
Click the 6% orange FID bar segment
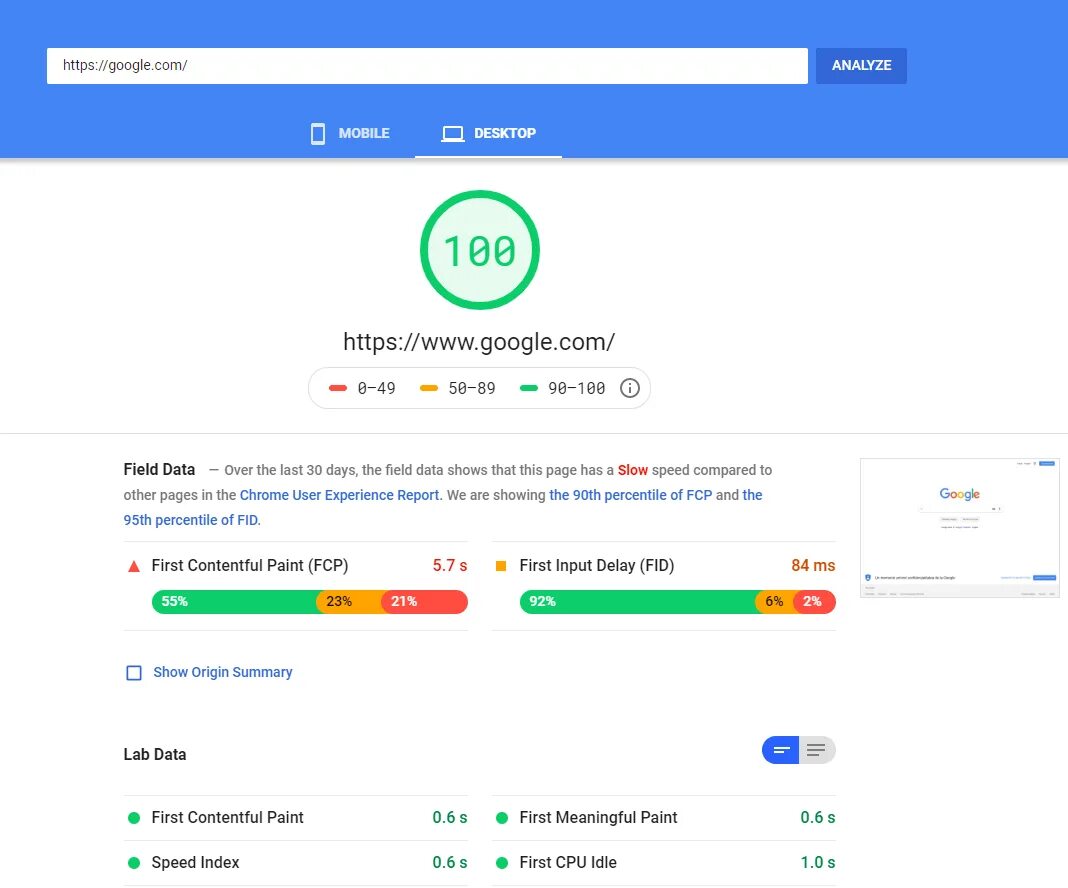click(x=774, y=602)
